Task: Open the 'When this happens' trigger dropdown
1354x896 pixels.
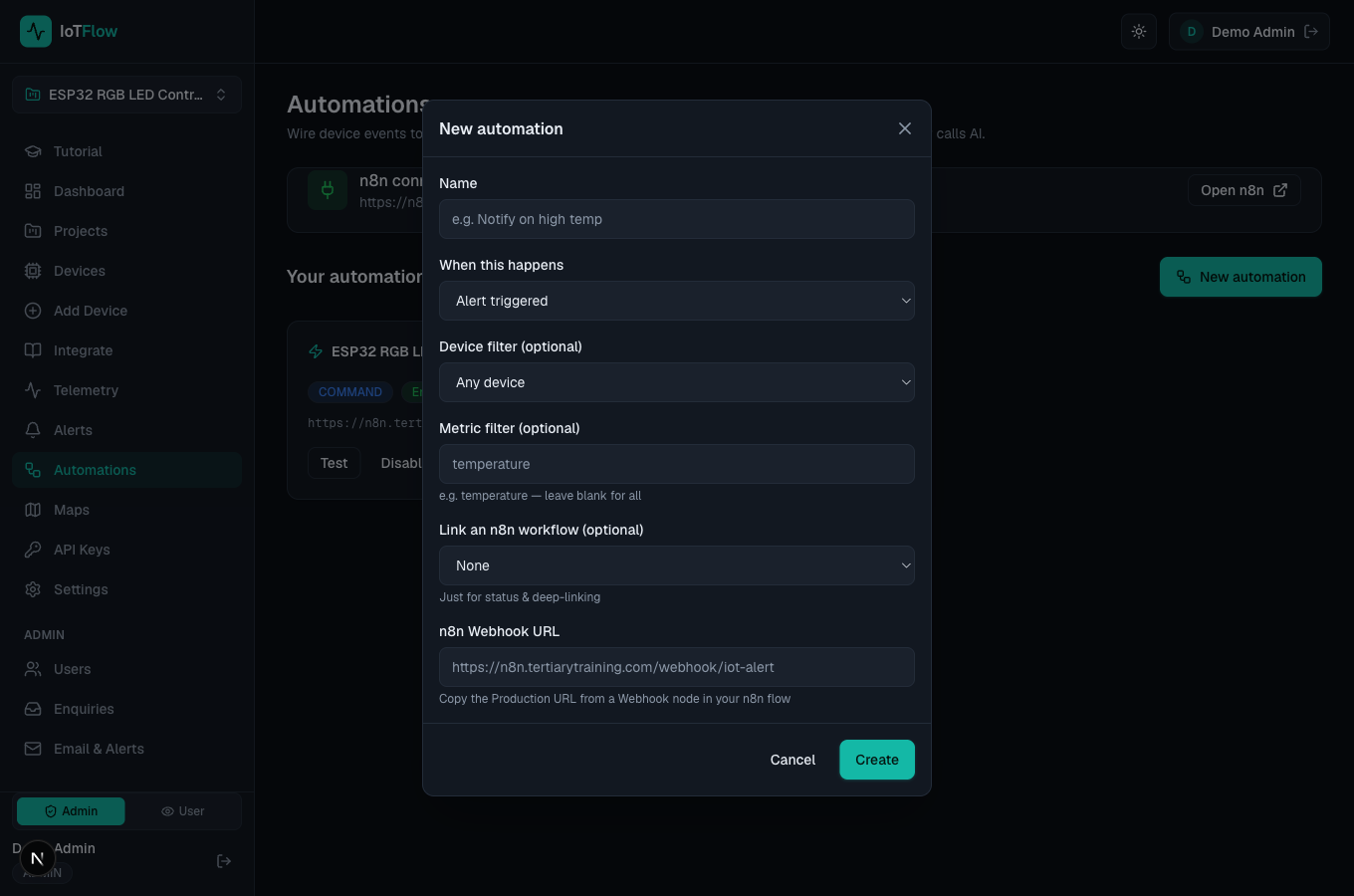Action: [677, 301]
